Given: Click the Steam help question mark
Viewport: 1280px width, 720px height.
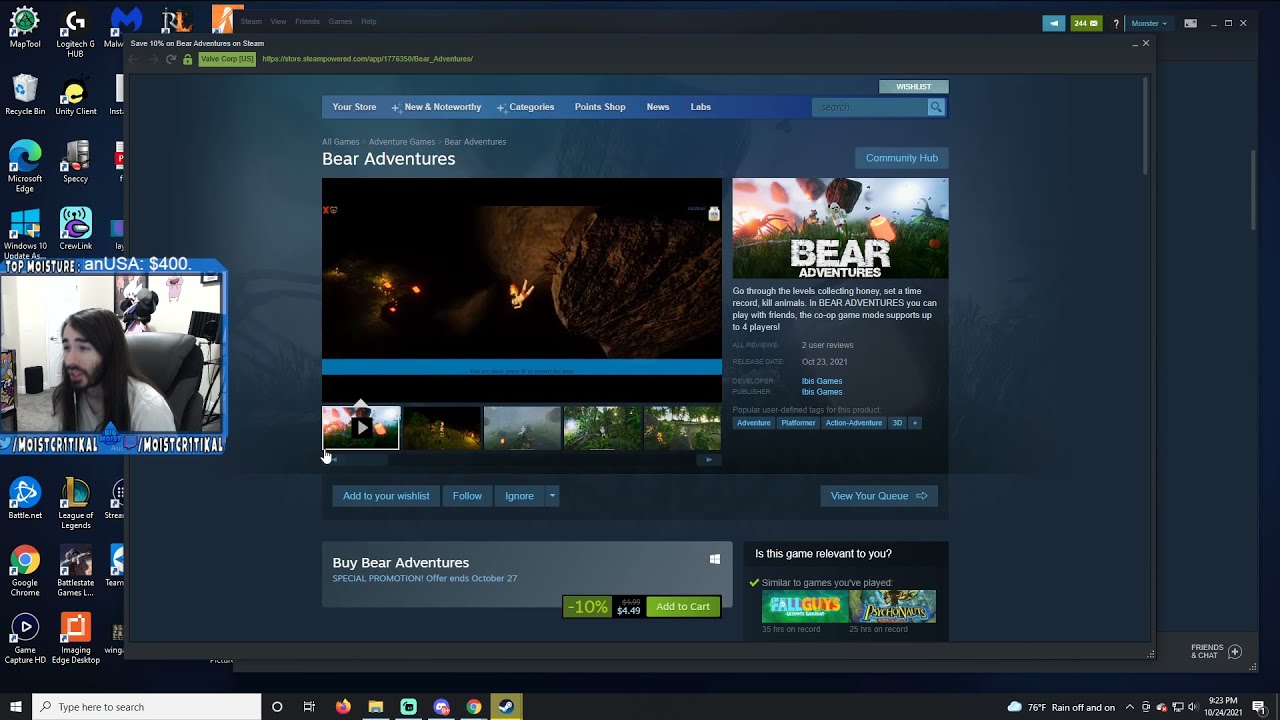Looking at the screenshot, I should click(1116, 23).
